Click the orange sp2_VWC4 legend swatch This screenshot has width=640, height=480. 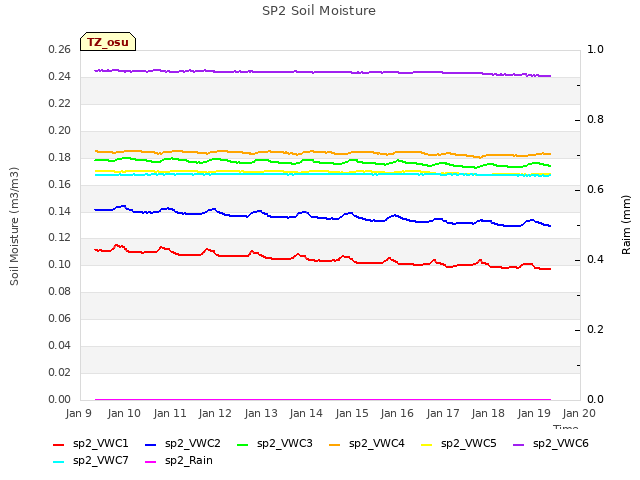(x=335, y=445)
